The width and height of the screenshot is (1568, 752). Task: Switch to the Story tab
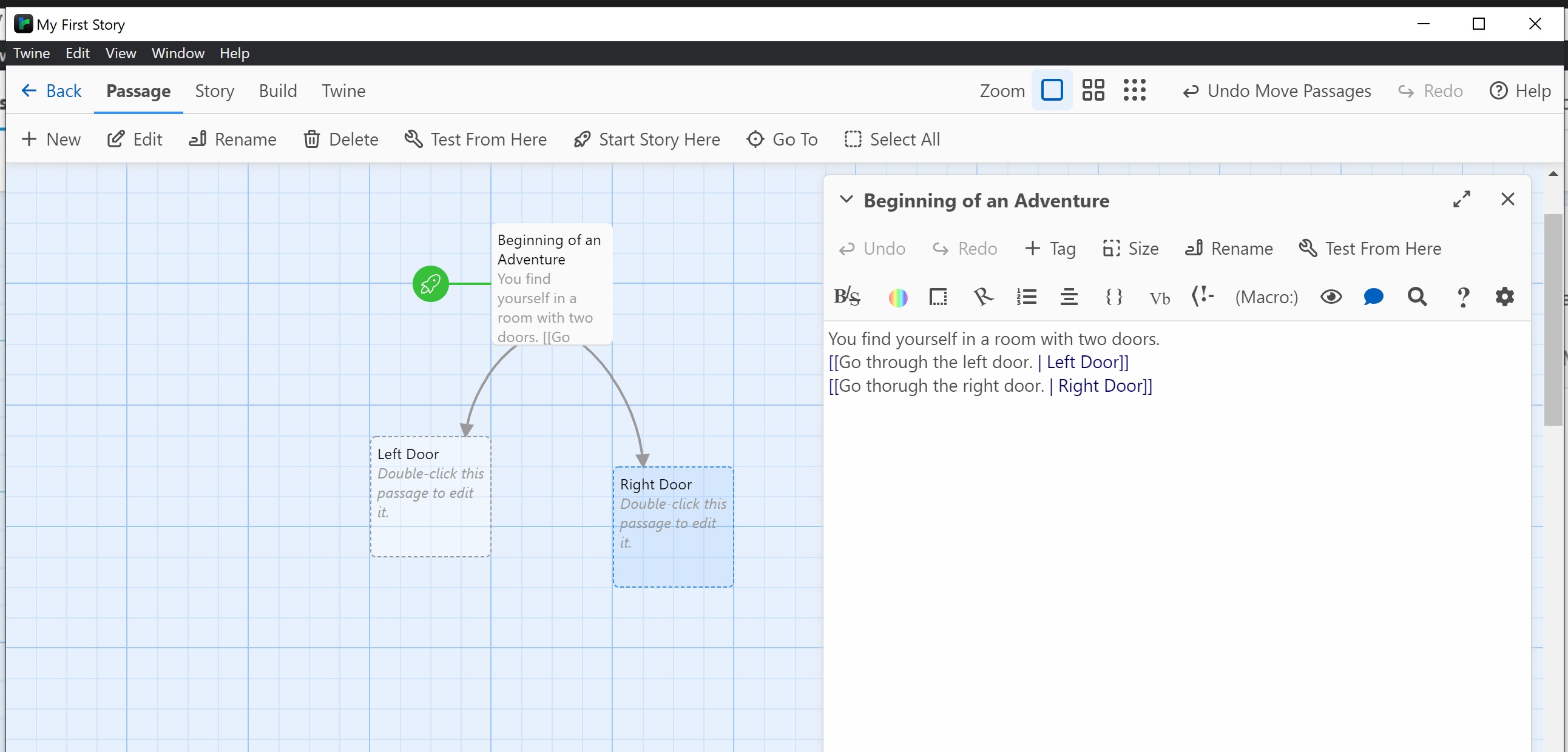pyautogui.click(x=214, y=90)
